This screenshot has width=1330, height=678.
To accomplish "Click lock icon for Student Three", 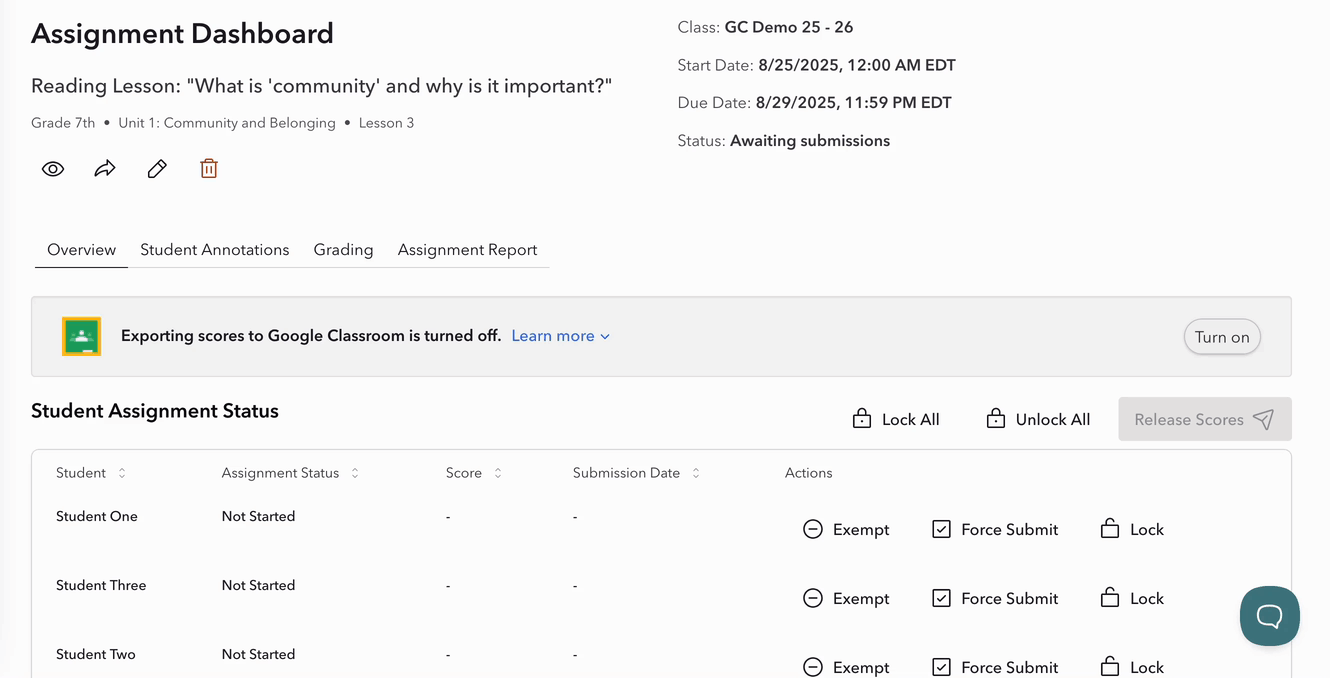I will (1110, 598).
